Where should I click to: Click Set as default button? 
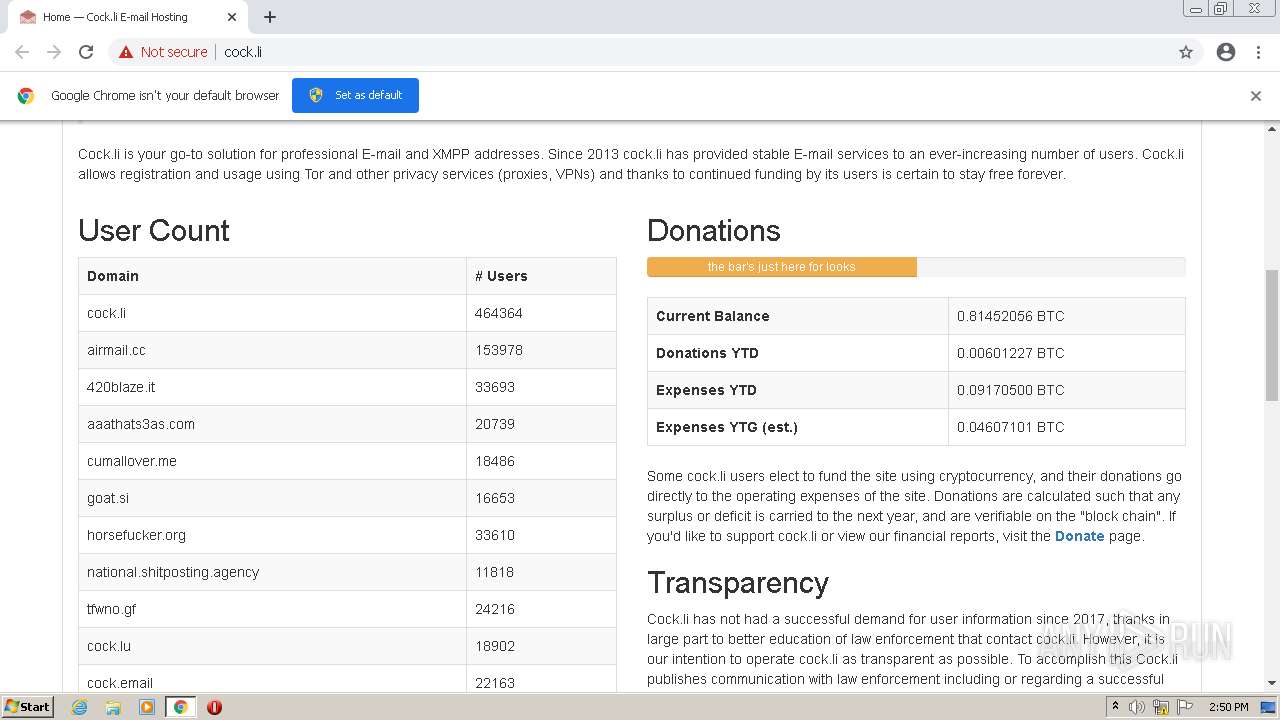[355, 95]
